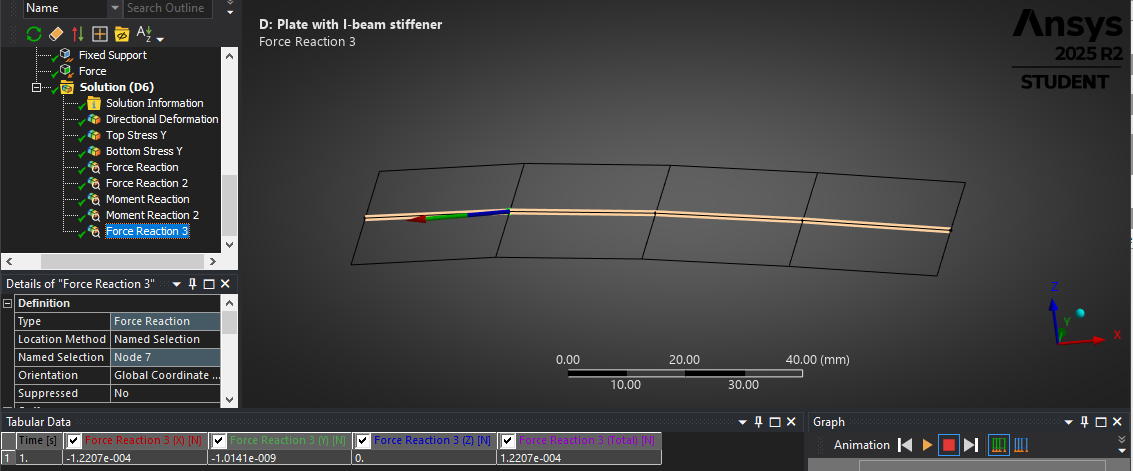
Task: Open the Location Method Named Selection field
Action: point(165,340)
